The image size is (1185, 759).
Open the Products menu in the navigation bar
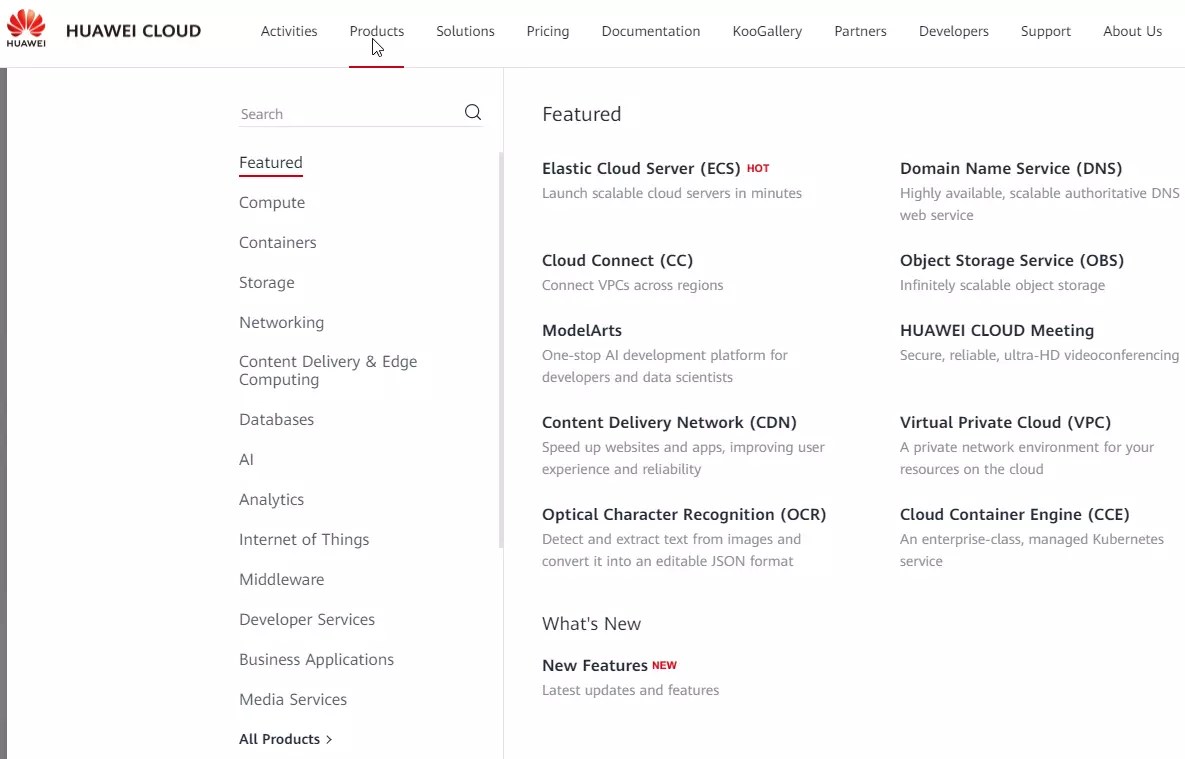pyautogui.click(x=376, y=31)
